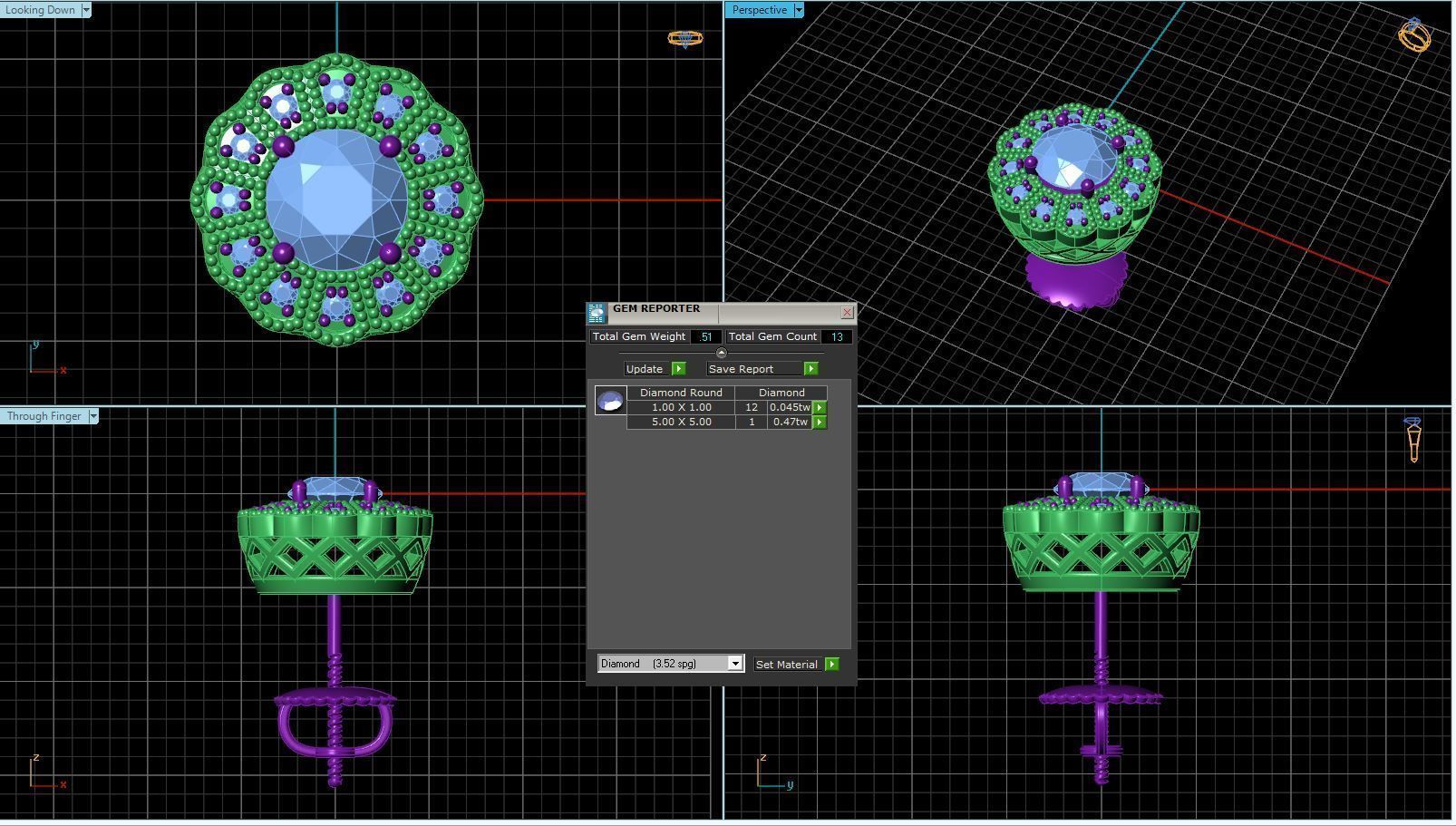This screenshot has height=826, width=1456.
Task: Click the quantity cell showing 12
Action: click(752, 408)
